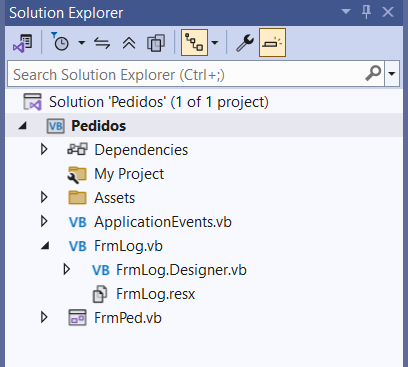Select FrmLog.resx file
The height and width of the screenshot is (367, 408).
(x=155, y=294)
